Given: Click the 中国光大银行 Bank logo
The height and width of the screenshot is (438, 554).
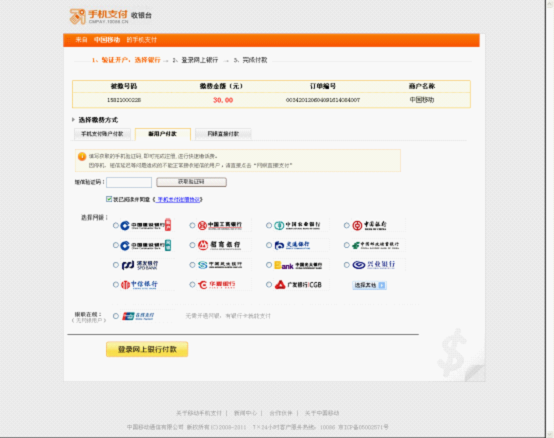Looking at the screenshot, I should (298, 265).
